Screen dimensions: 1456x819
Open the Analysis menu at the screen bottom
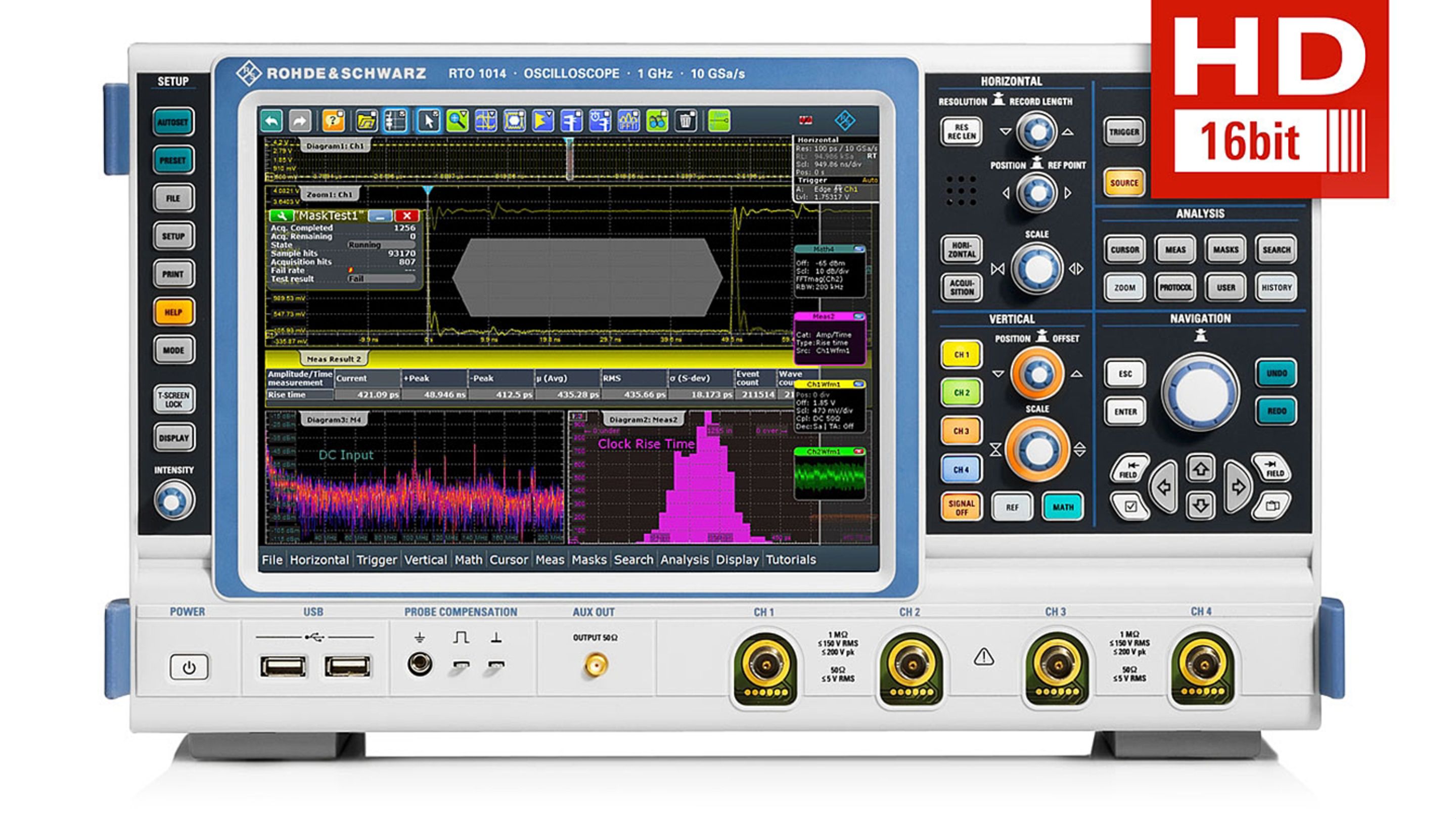click(x=686, y=560)
